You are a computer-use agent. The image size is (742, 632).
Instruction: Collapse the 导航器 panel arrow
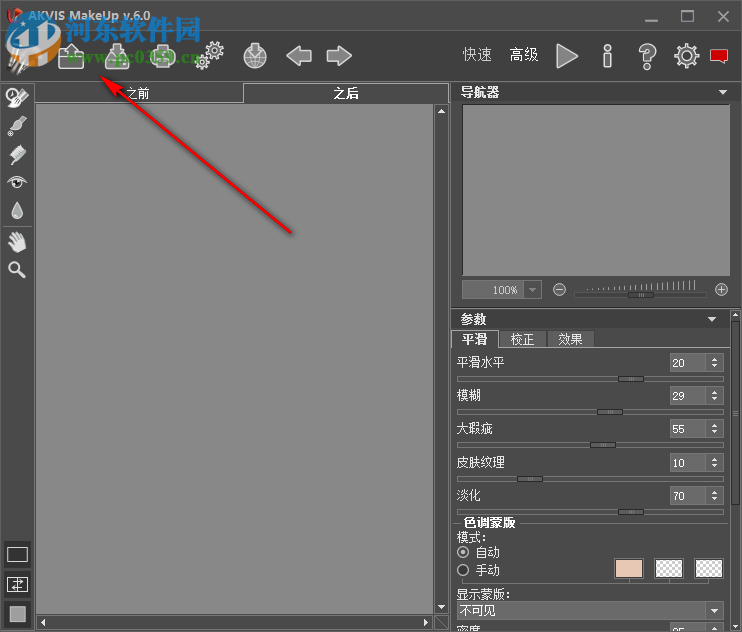(x=723, y=92)
